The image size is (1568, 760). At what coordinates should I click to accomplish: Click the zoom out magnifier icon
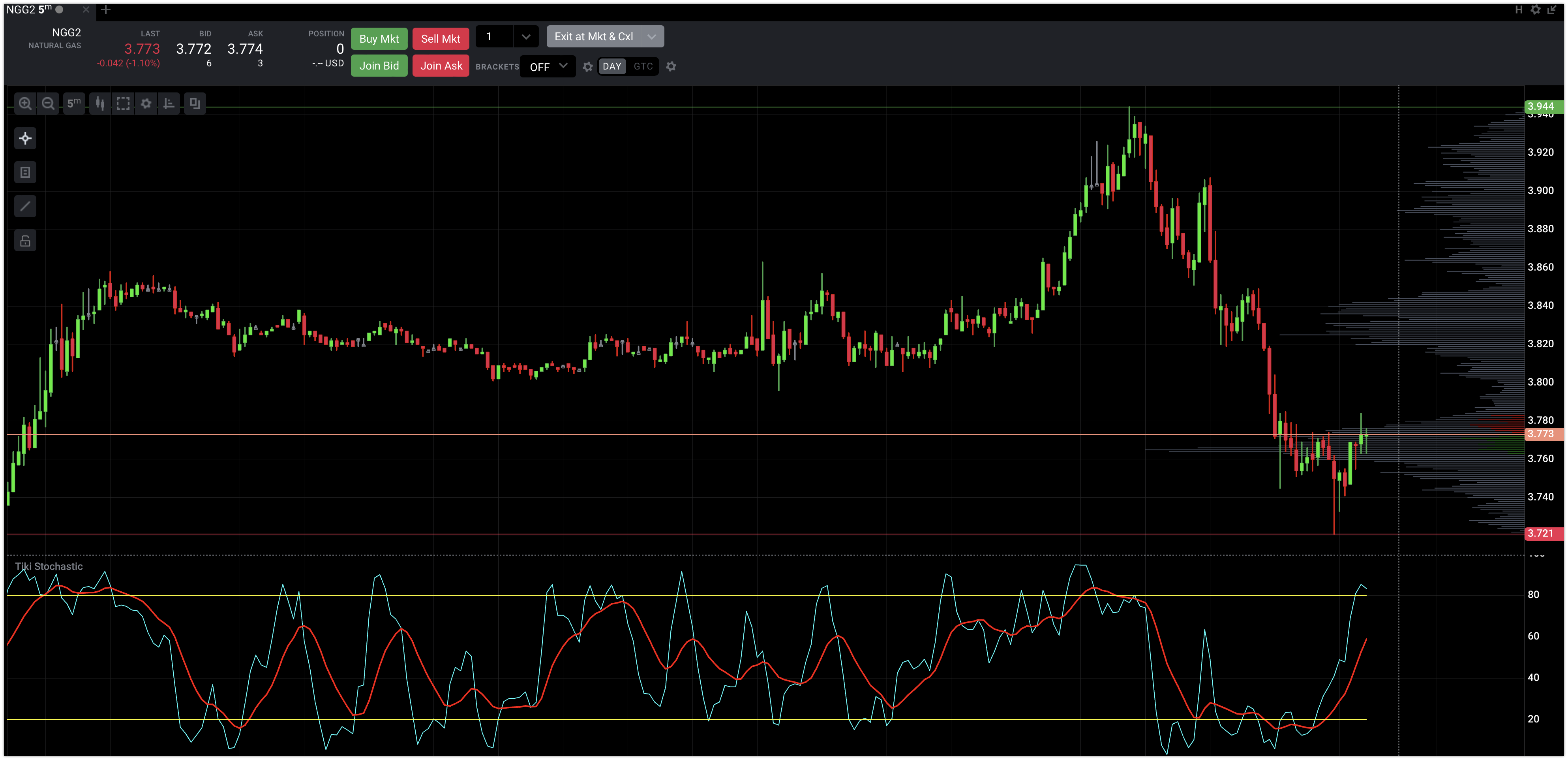(48, 103)
